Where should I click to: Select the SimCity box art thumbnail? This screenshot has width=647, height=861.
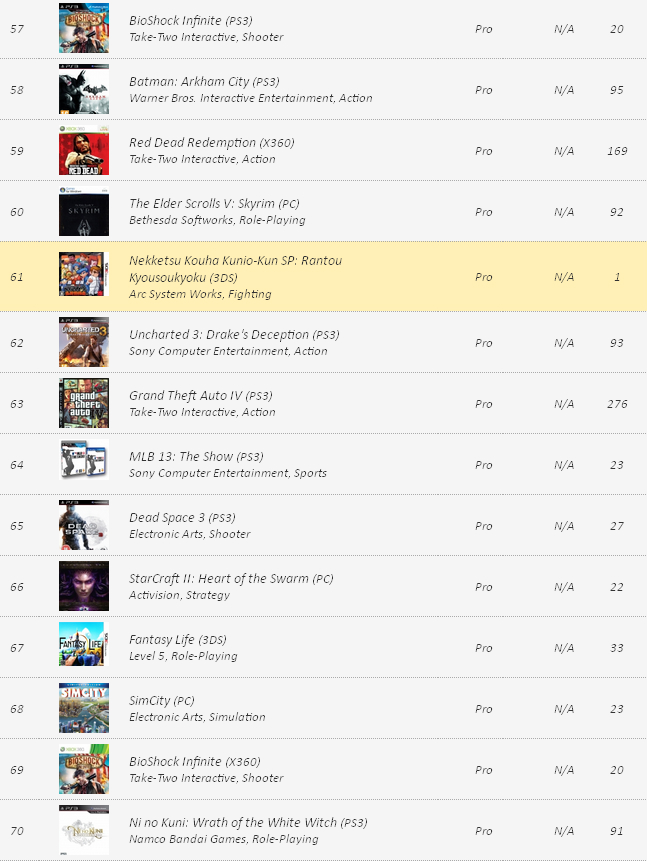pos(84,709)
